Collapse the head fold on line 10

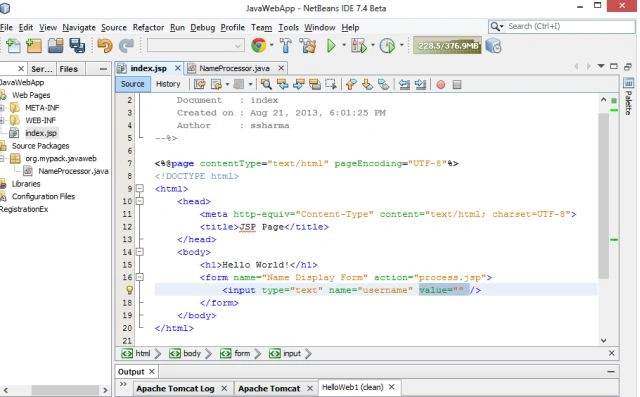(140, 201)
